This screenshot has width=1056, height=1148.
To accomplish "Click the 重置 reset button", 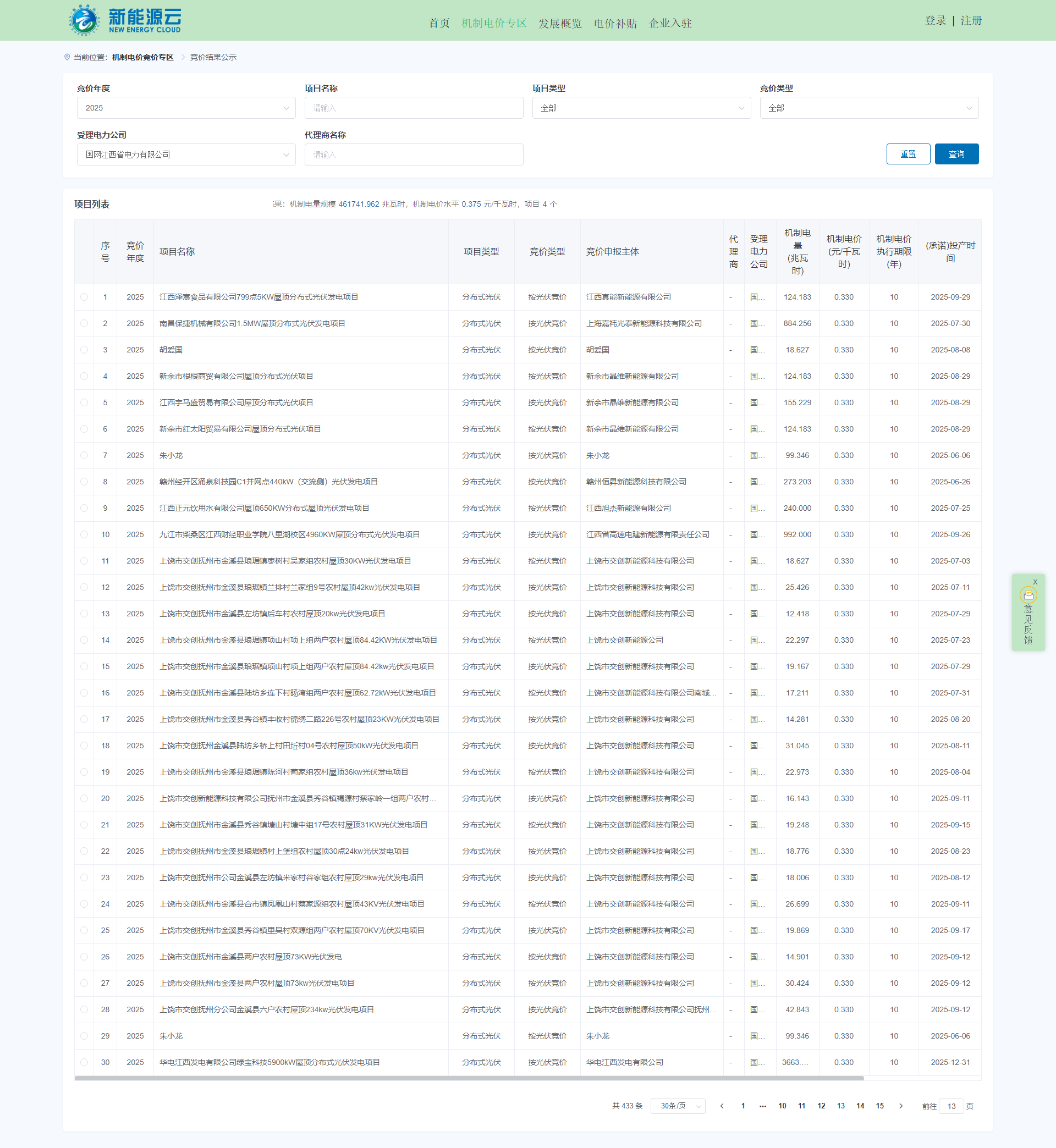I will [x=908, y=154].
